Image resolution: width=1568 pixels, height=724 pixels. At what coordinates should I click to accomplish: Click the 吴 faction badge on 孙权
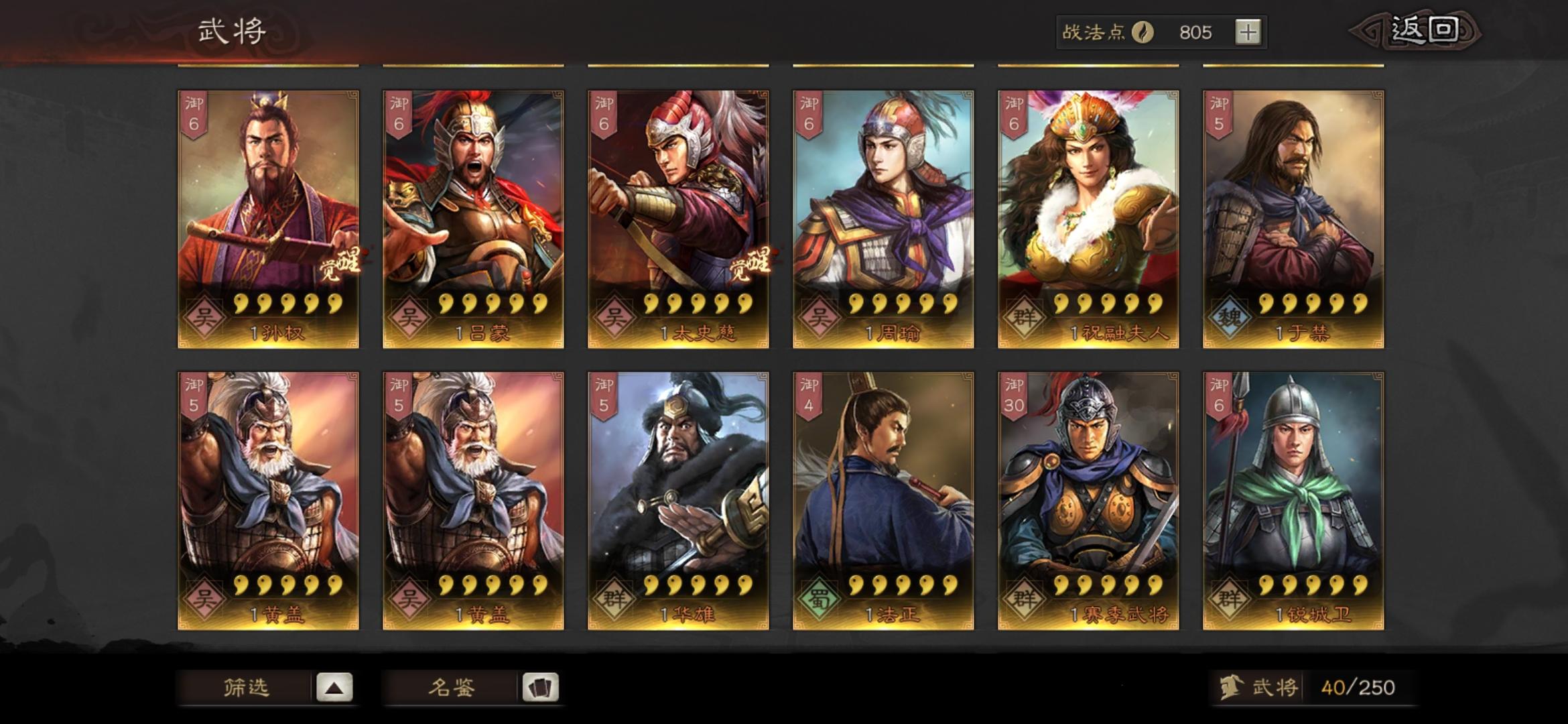tap(204, 316)
